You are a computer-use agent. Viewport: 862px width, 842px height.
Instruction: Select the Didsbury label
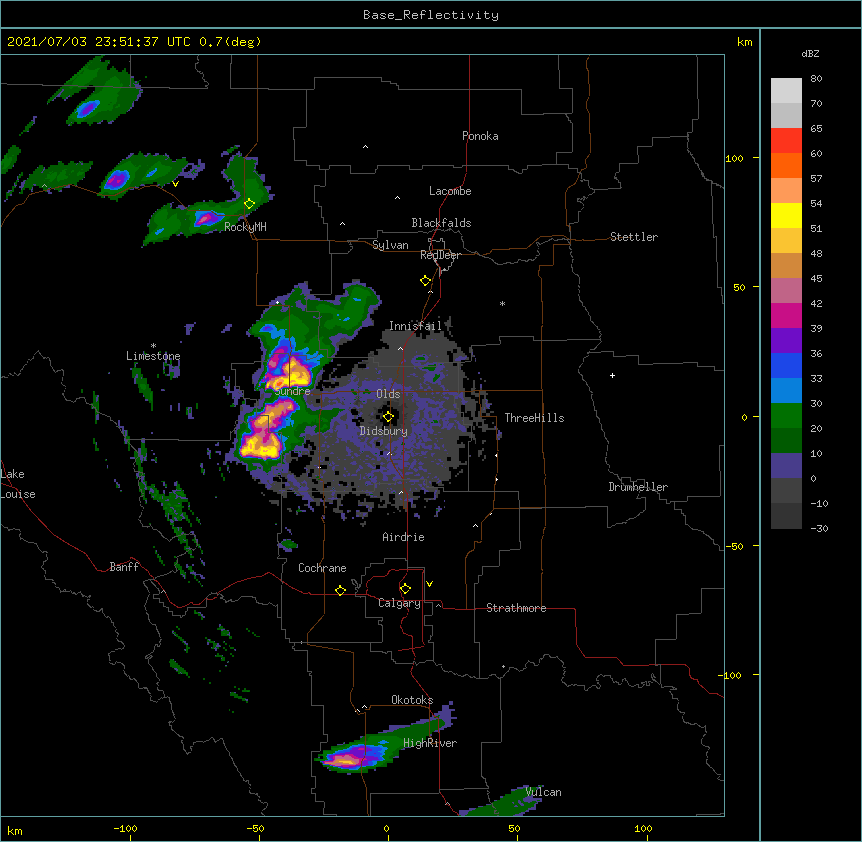[383, 431]
